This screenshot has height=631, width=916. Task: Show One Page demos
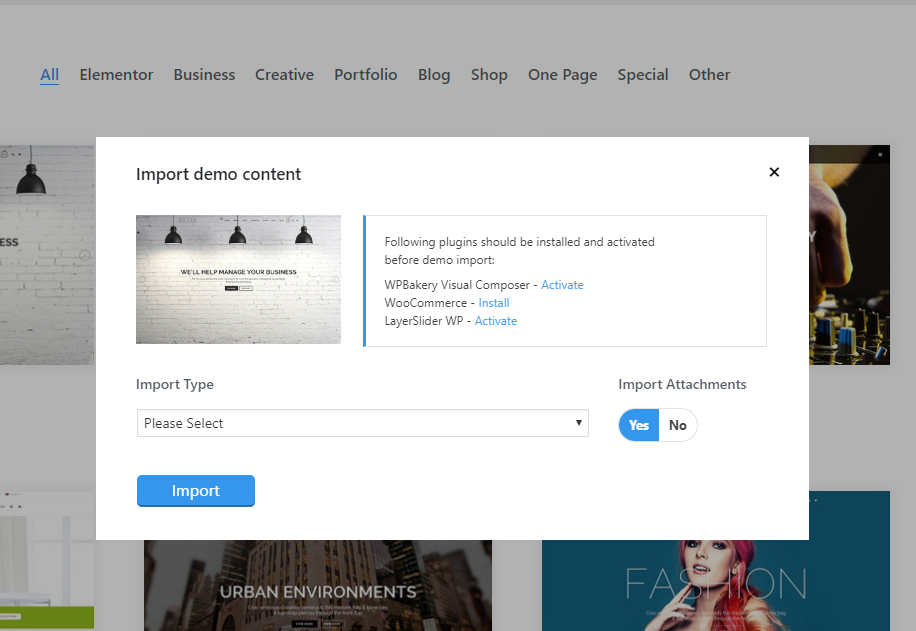pos(562,75)
